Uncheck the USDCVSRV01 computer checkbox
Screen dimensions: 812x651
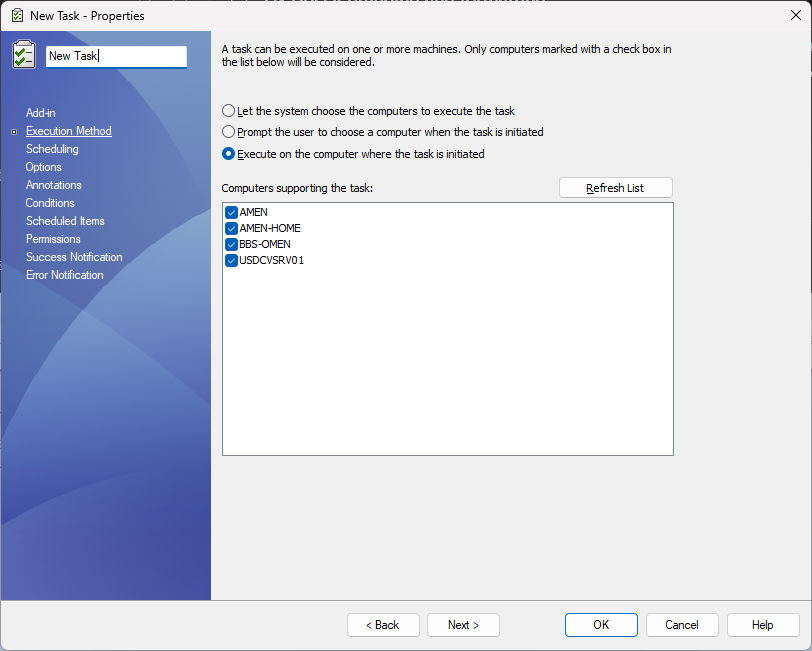(231, 261)
